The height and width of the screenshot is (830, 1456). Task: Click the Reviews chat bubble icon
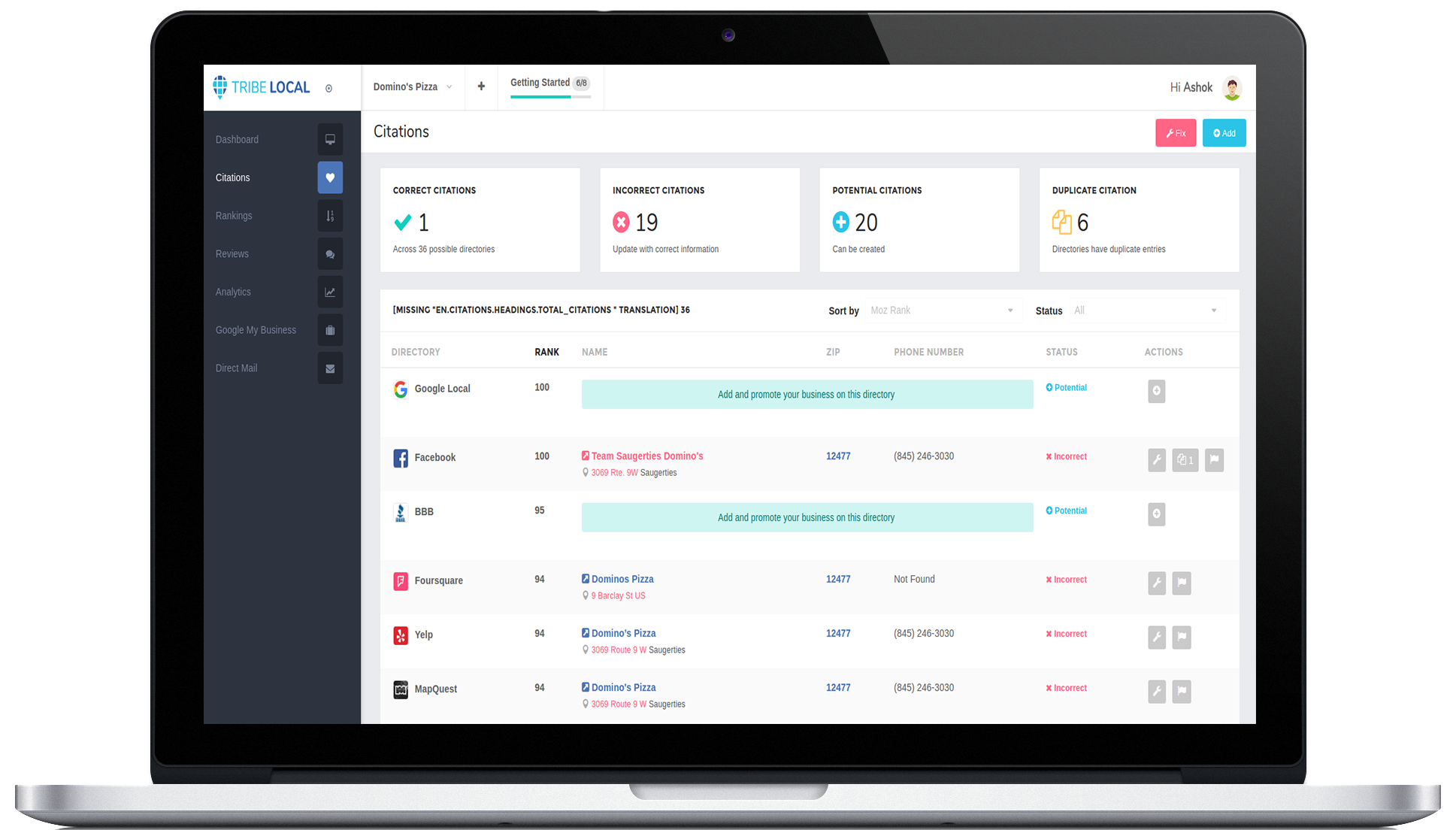330,254
